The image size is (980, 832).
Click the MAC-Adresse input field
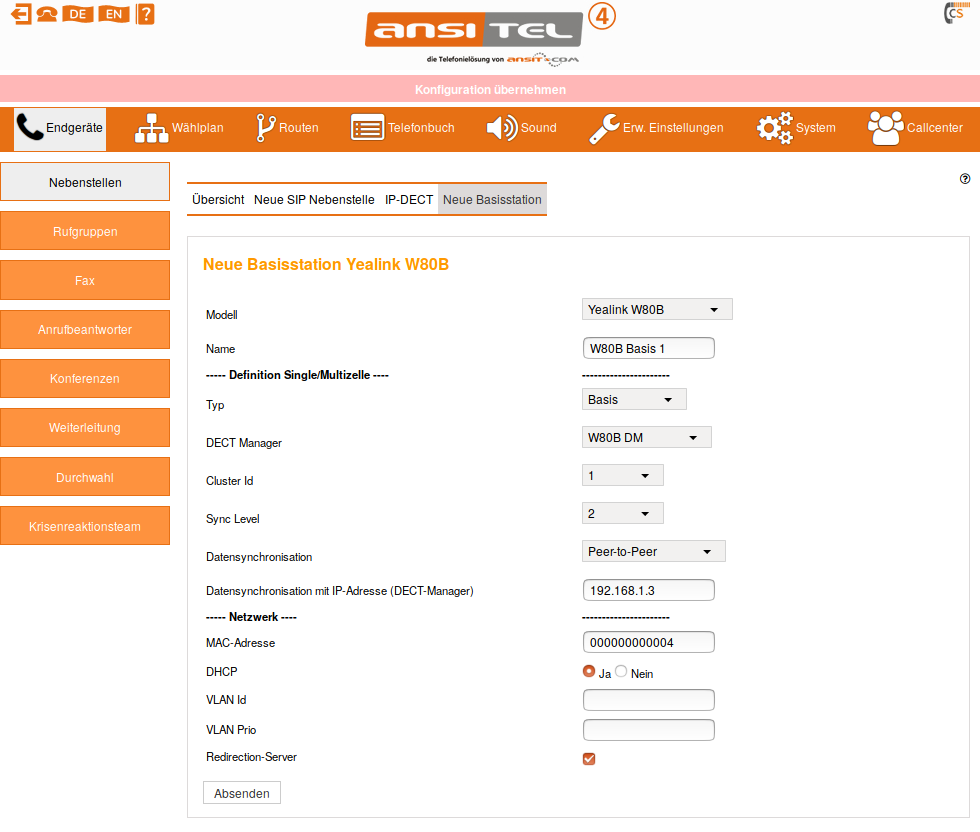pyautogui.click(x=648, y=642)
